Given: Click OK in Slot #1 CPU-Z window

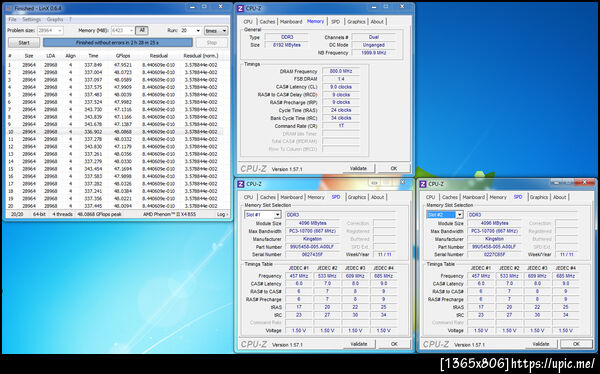Looking at the screenshot, I should coord(394,344).
